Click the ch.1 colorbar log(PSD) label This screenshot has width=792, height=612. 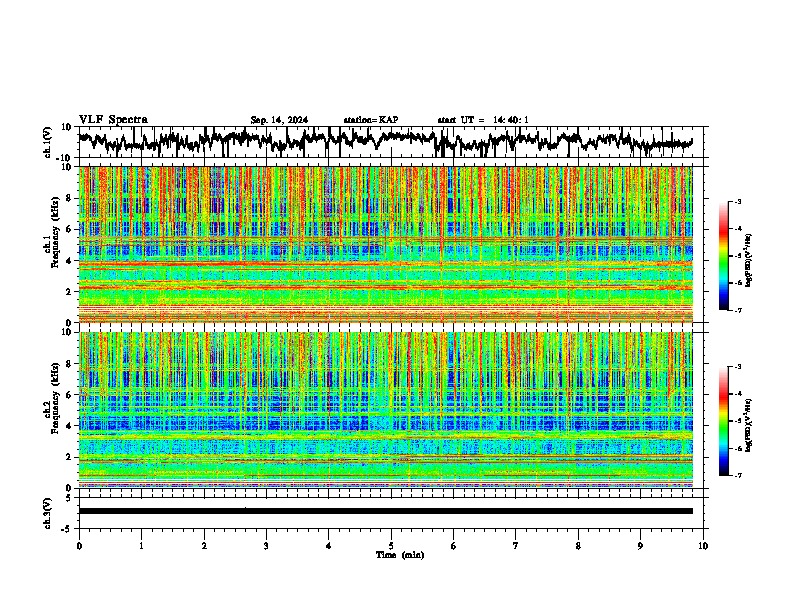(x=749, y=260)
